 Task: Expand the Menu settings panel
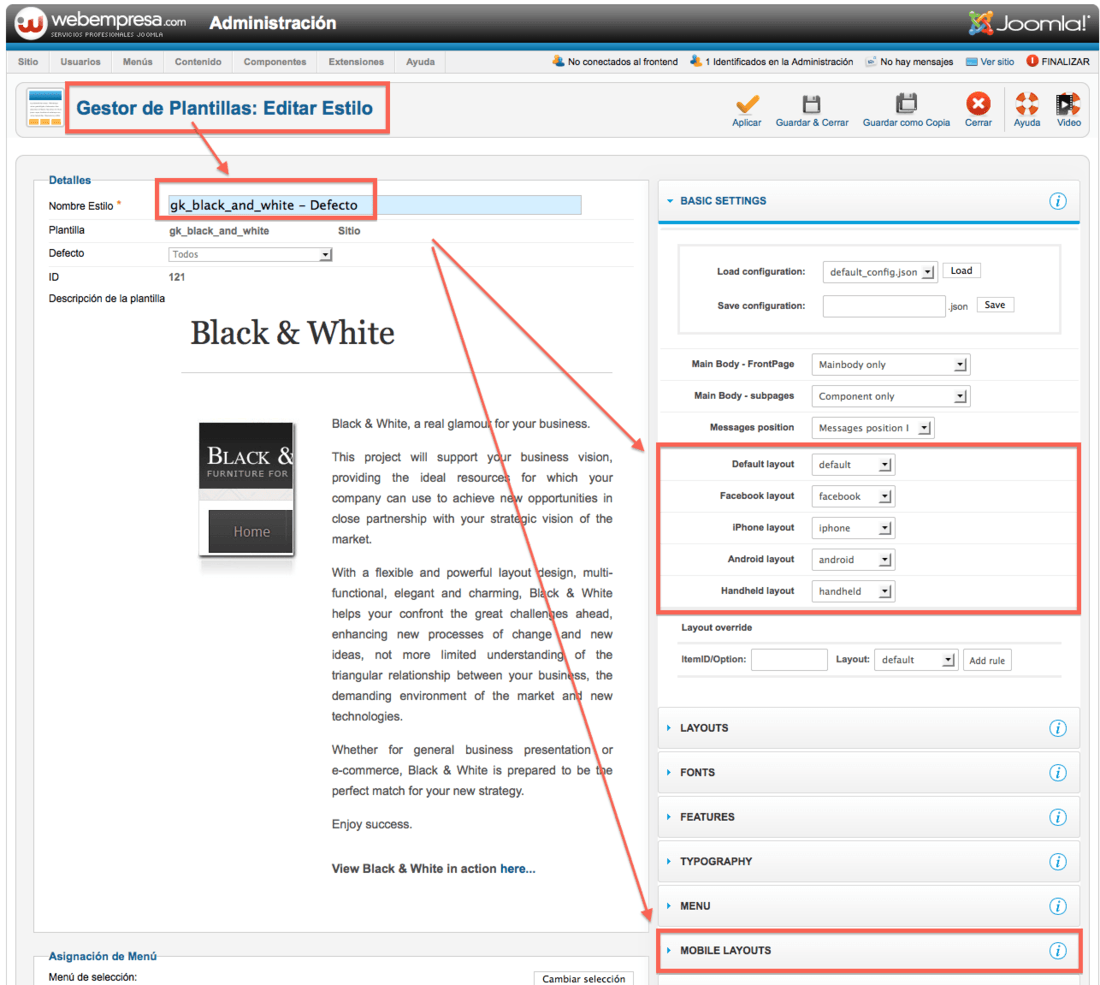tap(868, 906)
